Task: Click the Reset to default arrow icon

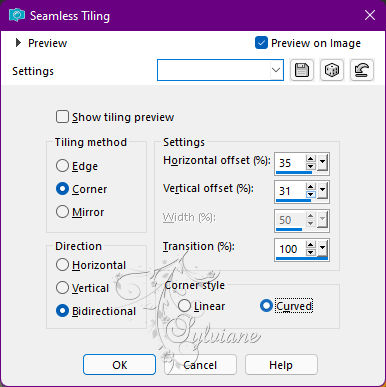Action: (362, 70)
